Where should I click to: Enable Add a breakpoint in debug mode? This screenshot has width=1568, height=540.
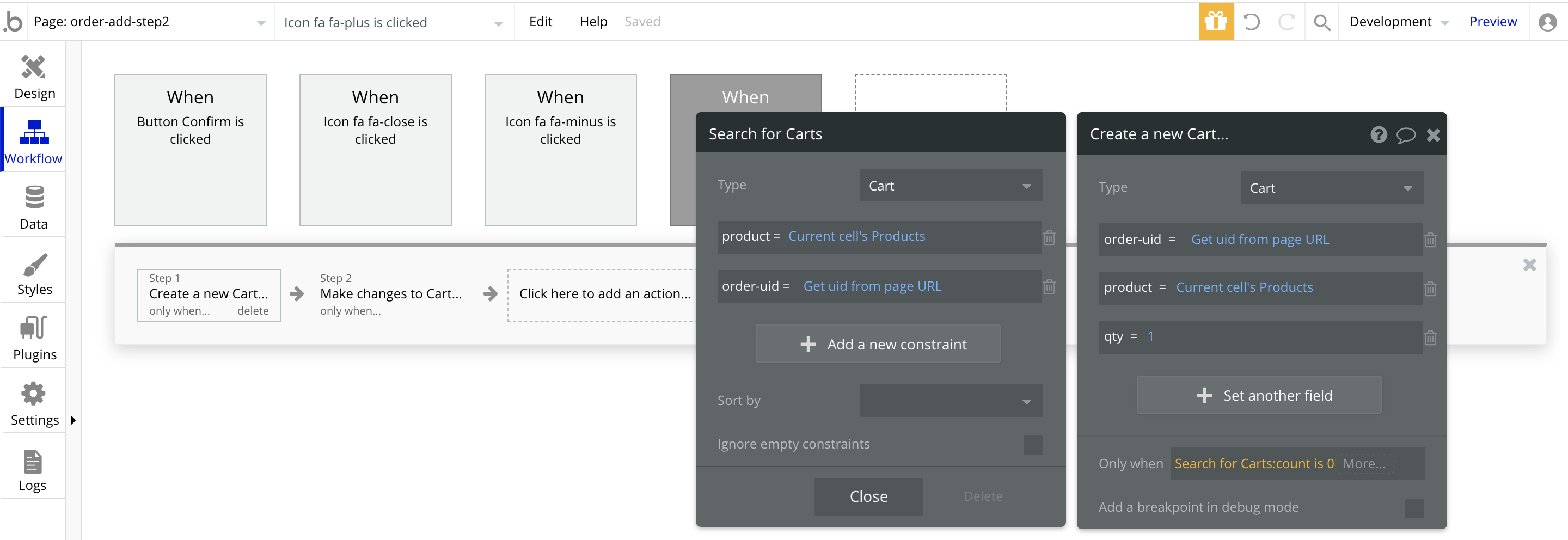coord(1413,508)
